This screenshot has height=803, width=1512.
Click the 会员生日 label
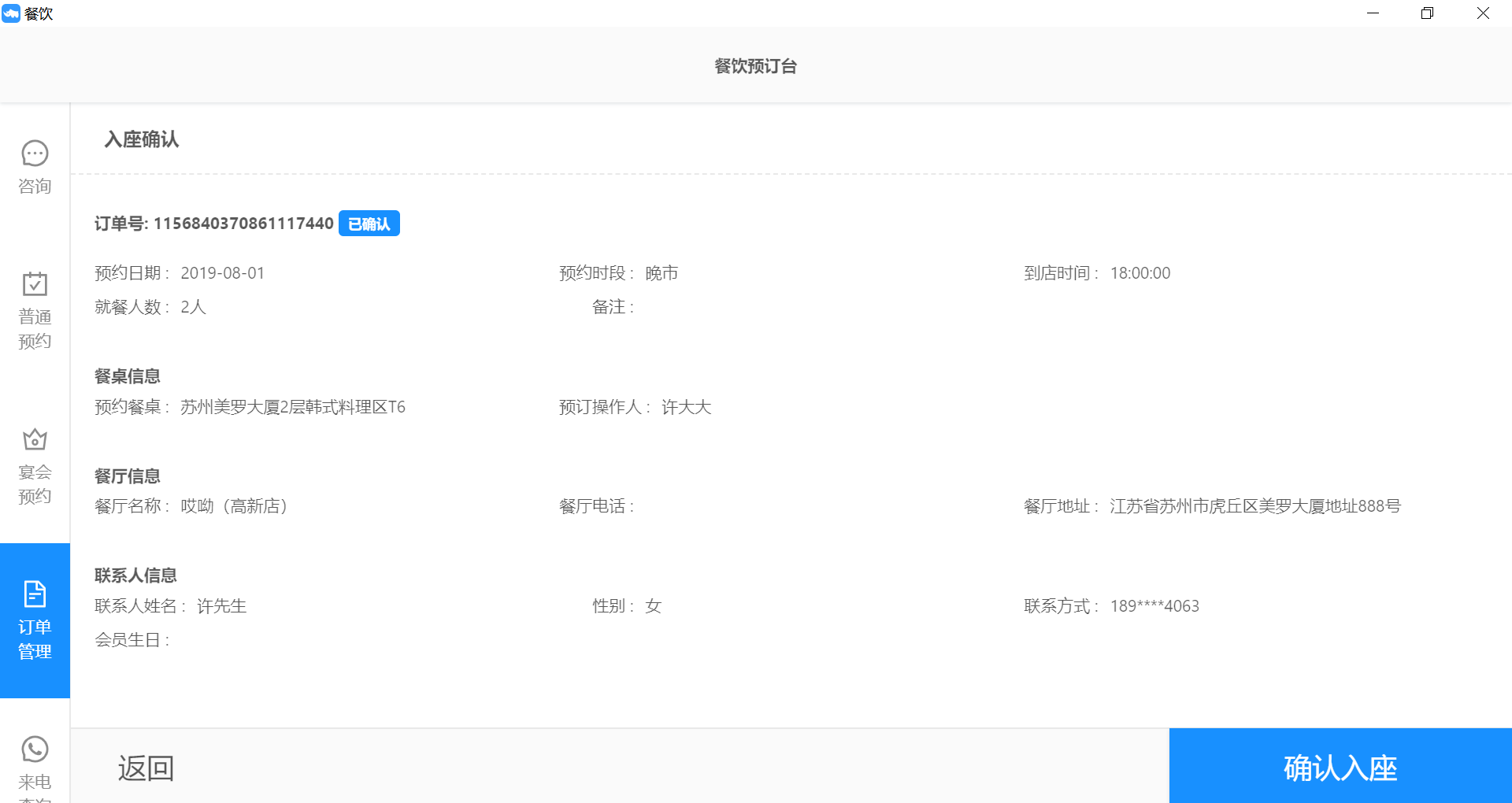tap(132, 640)
